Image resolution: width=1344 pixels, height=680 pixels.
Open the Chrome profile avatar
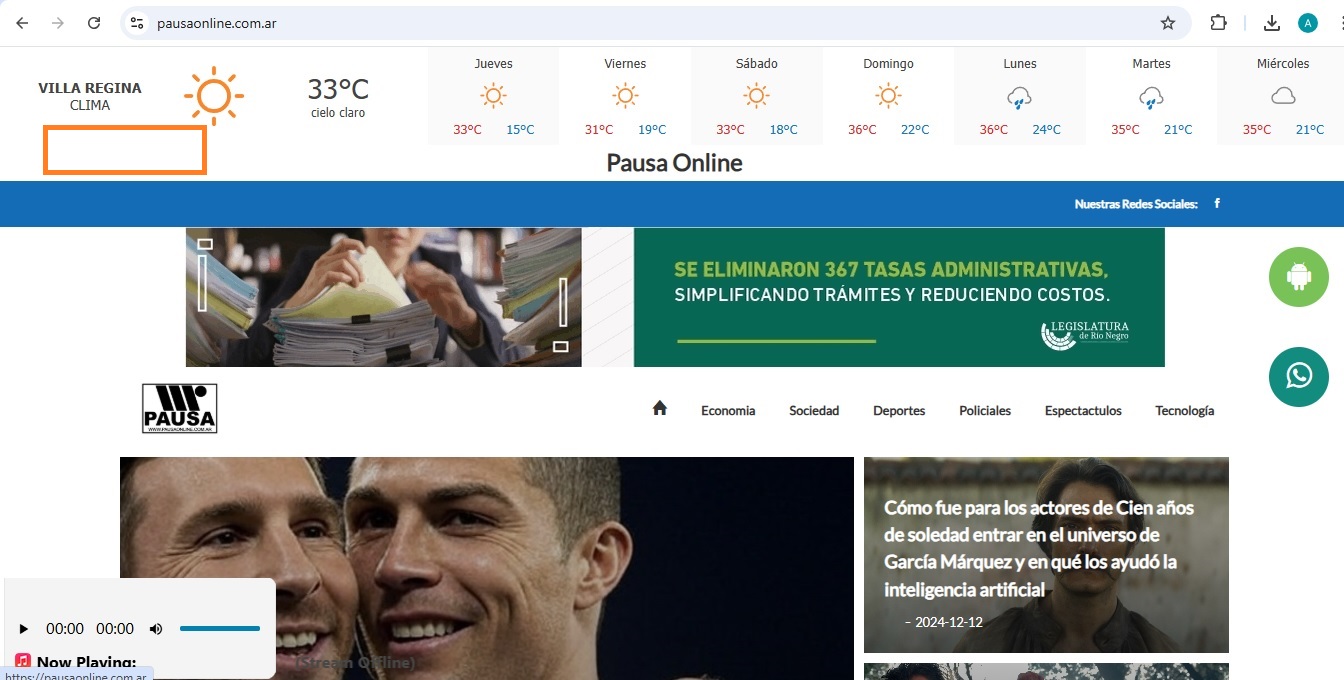[1307, 23]
